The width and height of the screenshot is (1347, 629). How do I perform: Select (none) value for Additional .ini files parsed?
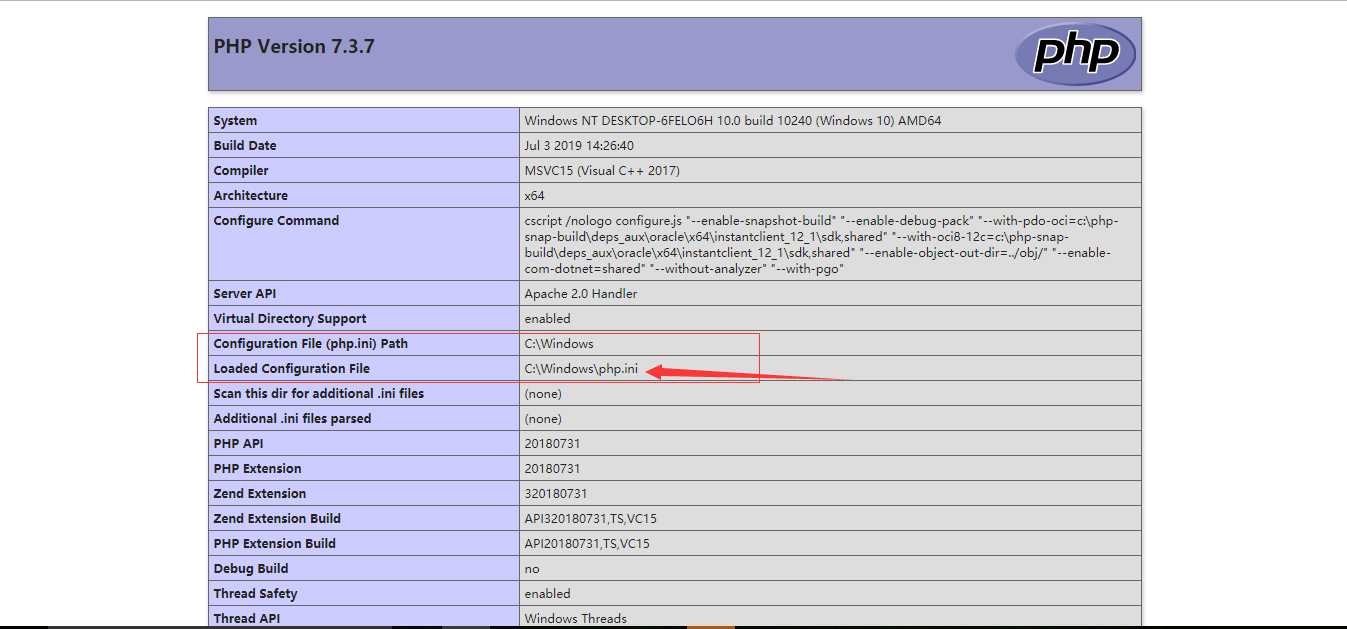(543, 419)
